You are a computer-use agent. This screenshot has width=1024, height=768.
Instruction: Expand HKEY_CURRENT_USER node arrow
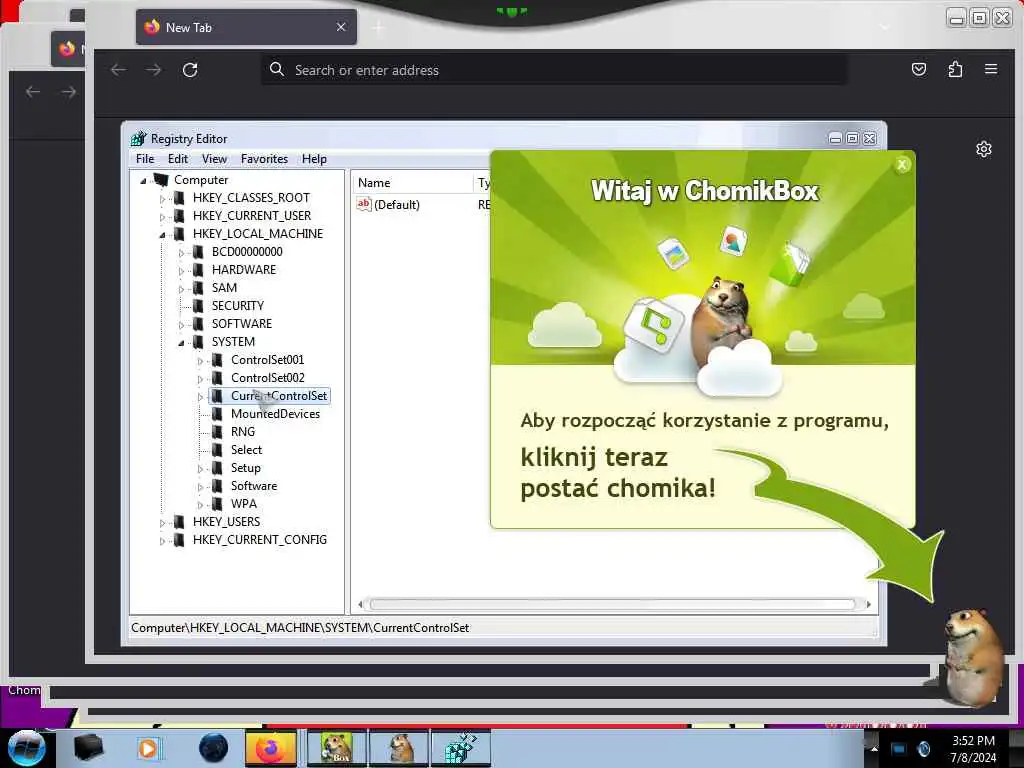point(162,216)
